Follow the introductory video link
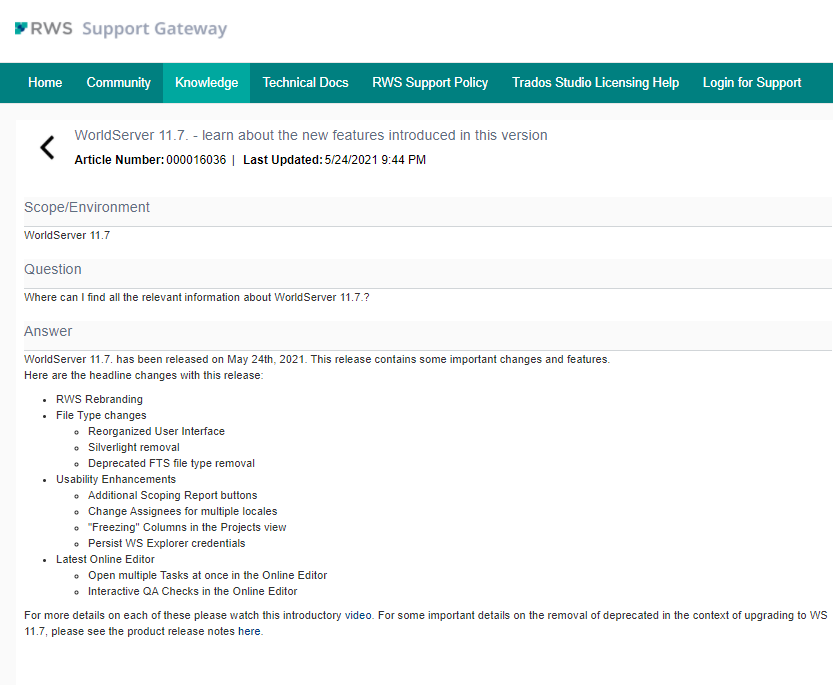 pyautogui.click(x=358, y=615)
